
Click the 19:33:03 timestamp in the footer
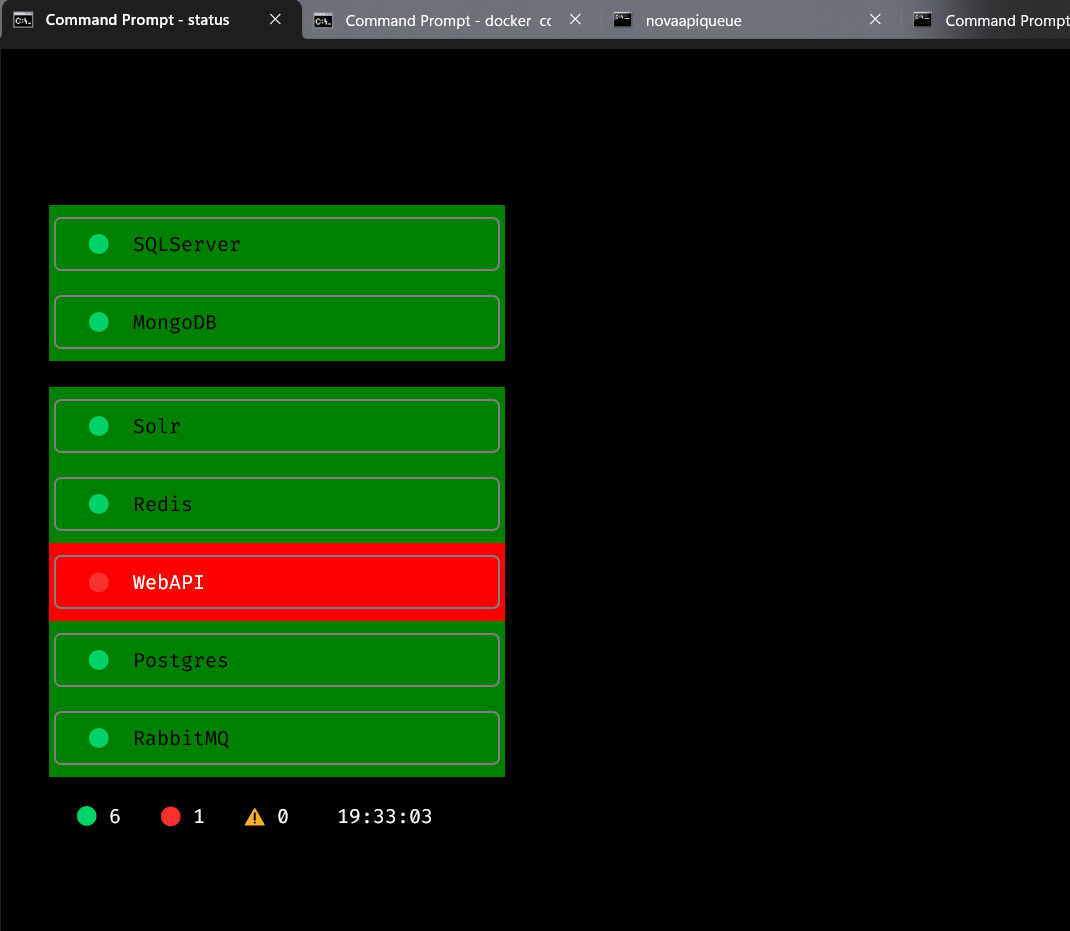(384, 817)
